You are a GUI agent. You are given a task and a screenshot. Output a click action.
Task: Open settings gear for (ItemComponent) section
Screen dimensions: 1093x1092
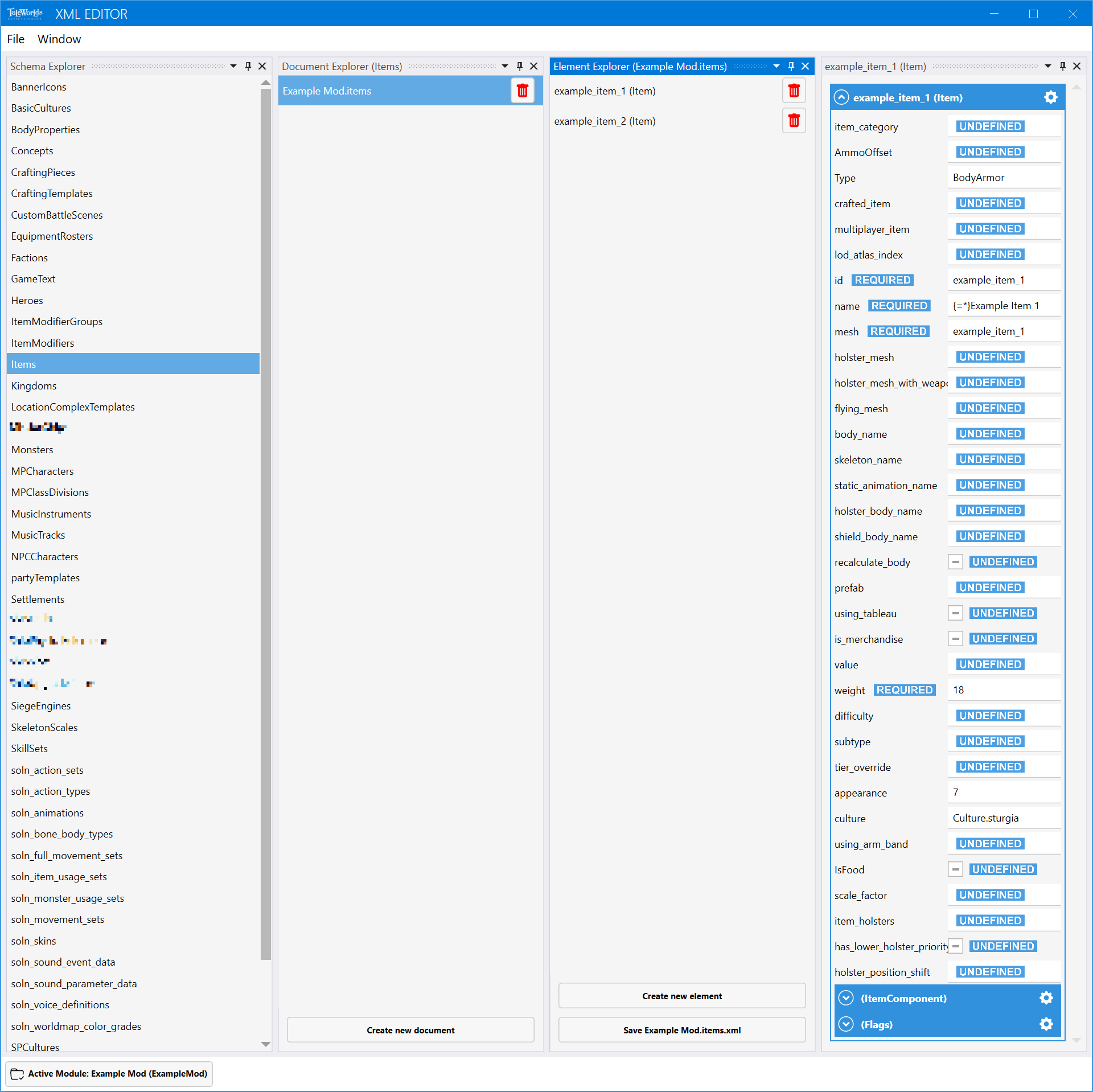pos(1046,998)
